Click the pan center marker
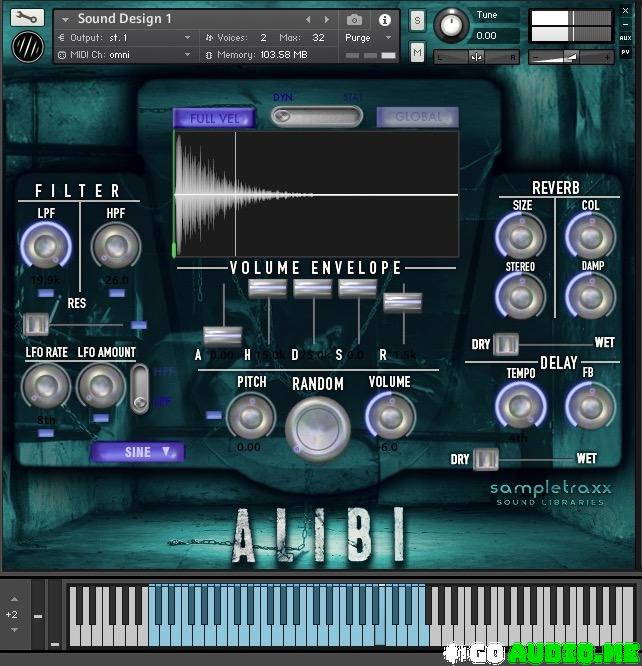The image size is (642, 666). [x=476, y=57]
